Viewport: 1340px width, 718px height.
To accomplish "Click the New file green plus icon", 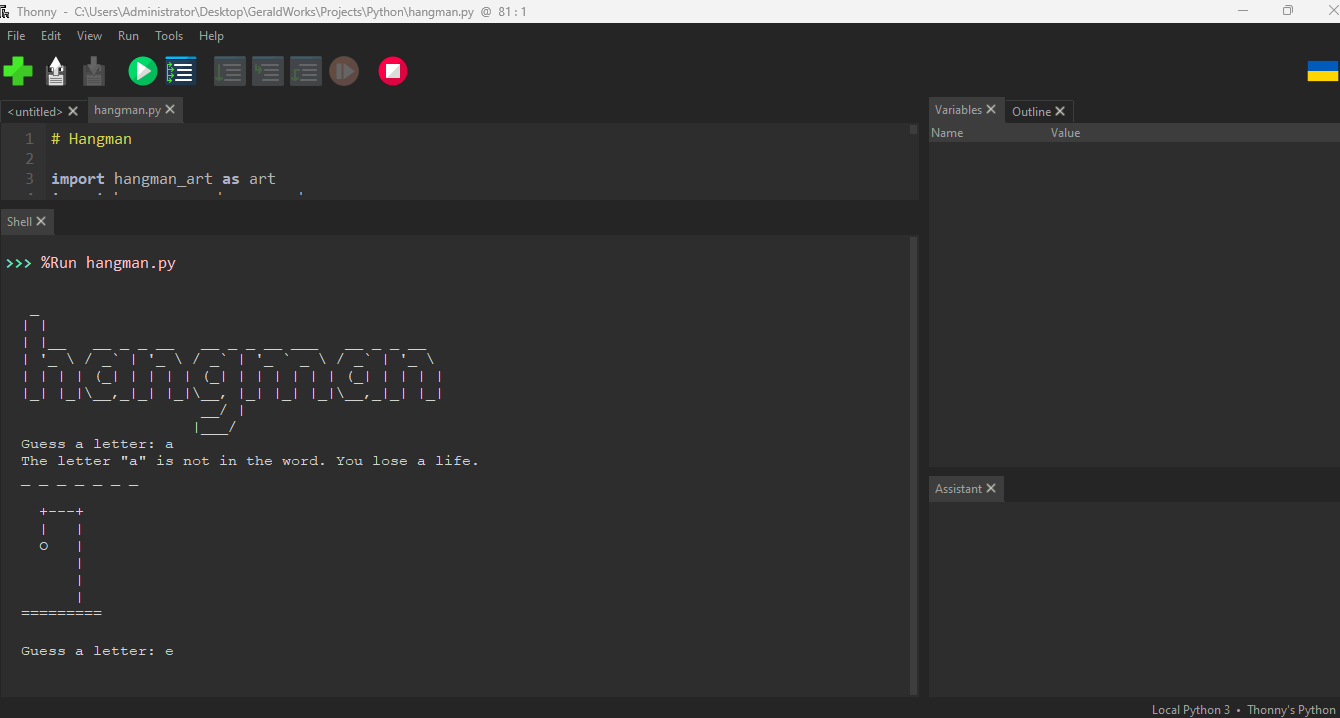I will click(x=18, y=71).
